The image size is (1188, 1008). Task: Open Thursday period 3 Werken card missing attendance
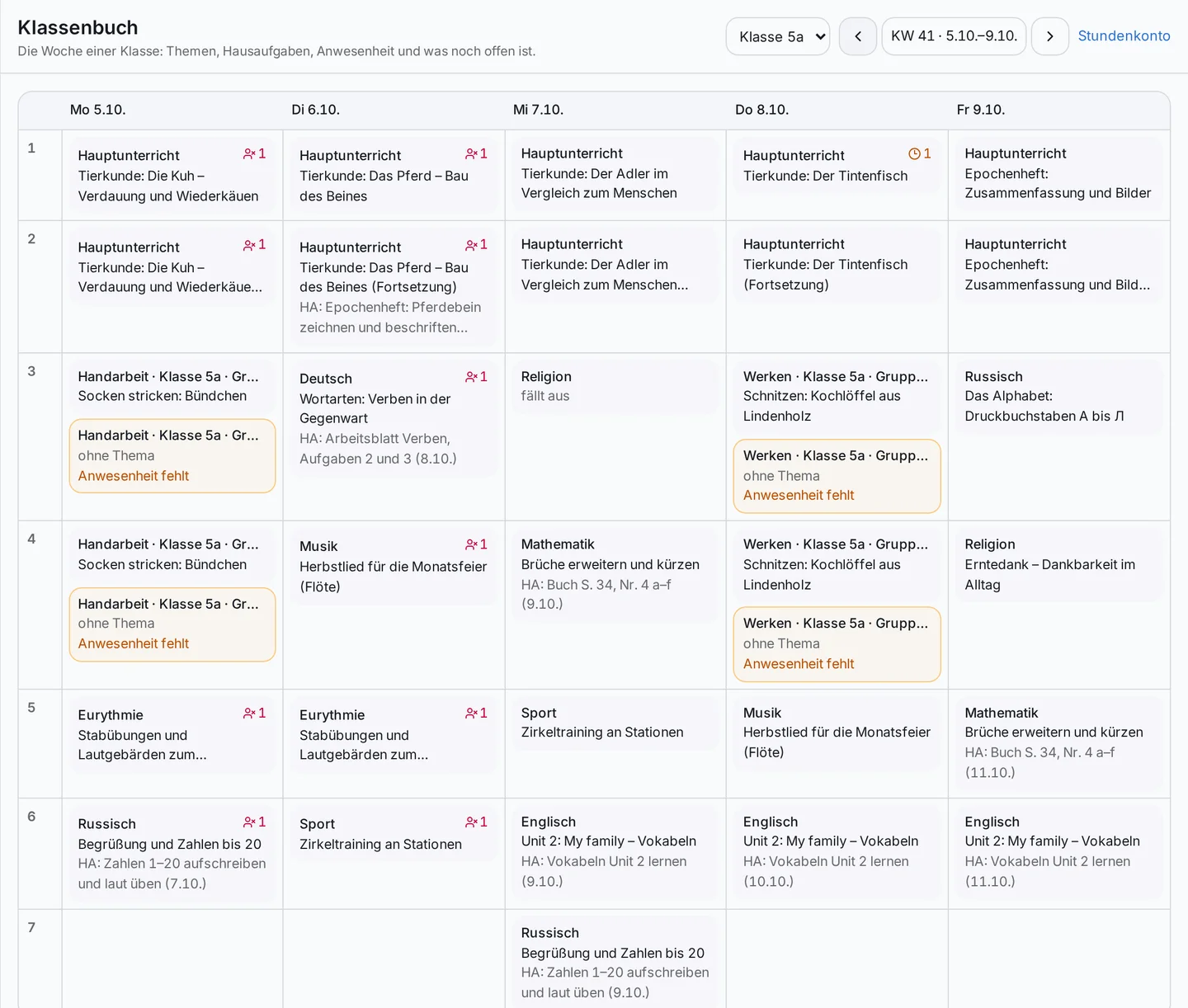[x=837, y=476]
